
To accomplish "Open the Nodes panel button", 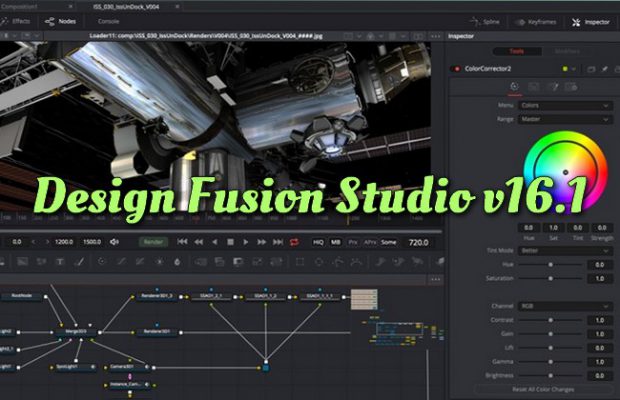I will point(60,21).
